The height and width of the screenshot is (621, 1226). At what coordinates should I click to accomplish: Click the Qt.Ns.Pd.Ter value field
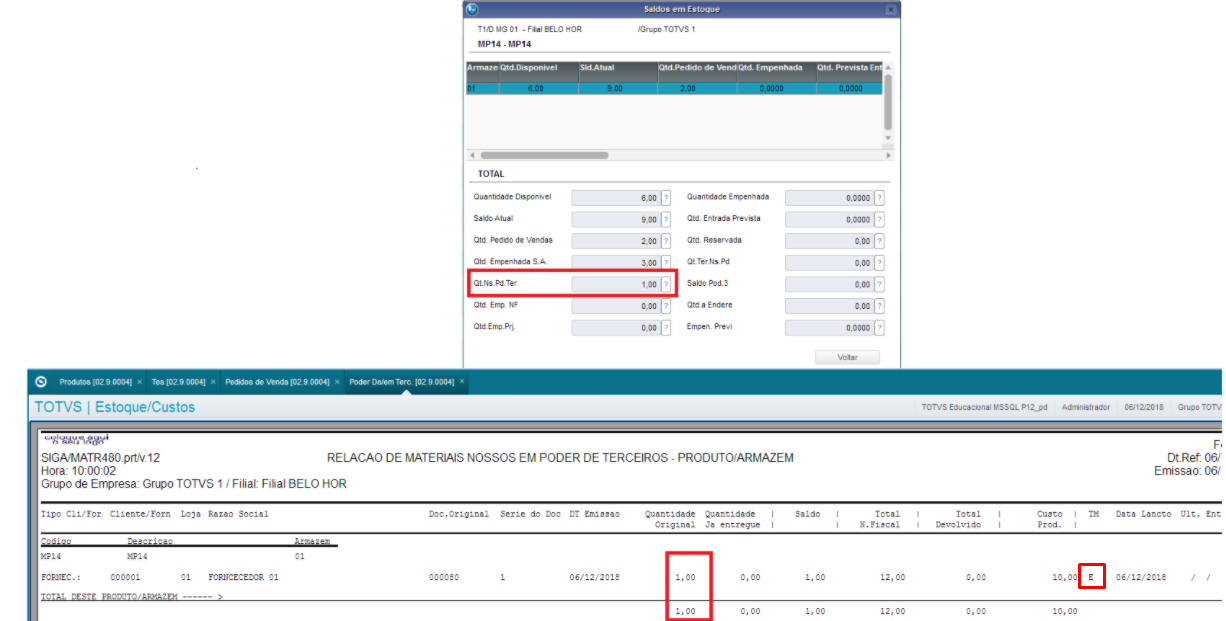(x=615, y=284)
